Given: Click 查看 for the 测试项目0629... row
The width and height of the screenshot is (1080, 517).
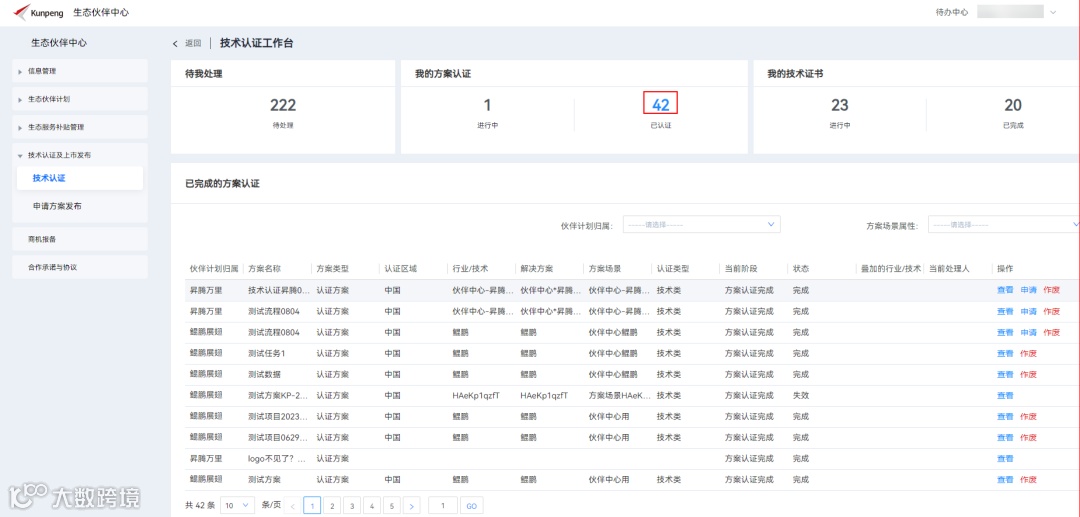Looking at the screenshot, I should (1005, 438).
